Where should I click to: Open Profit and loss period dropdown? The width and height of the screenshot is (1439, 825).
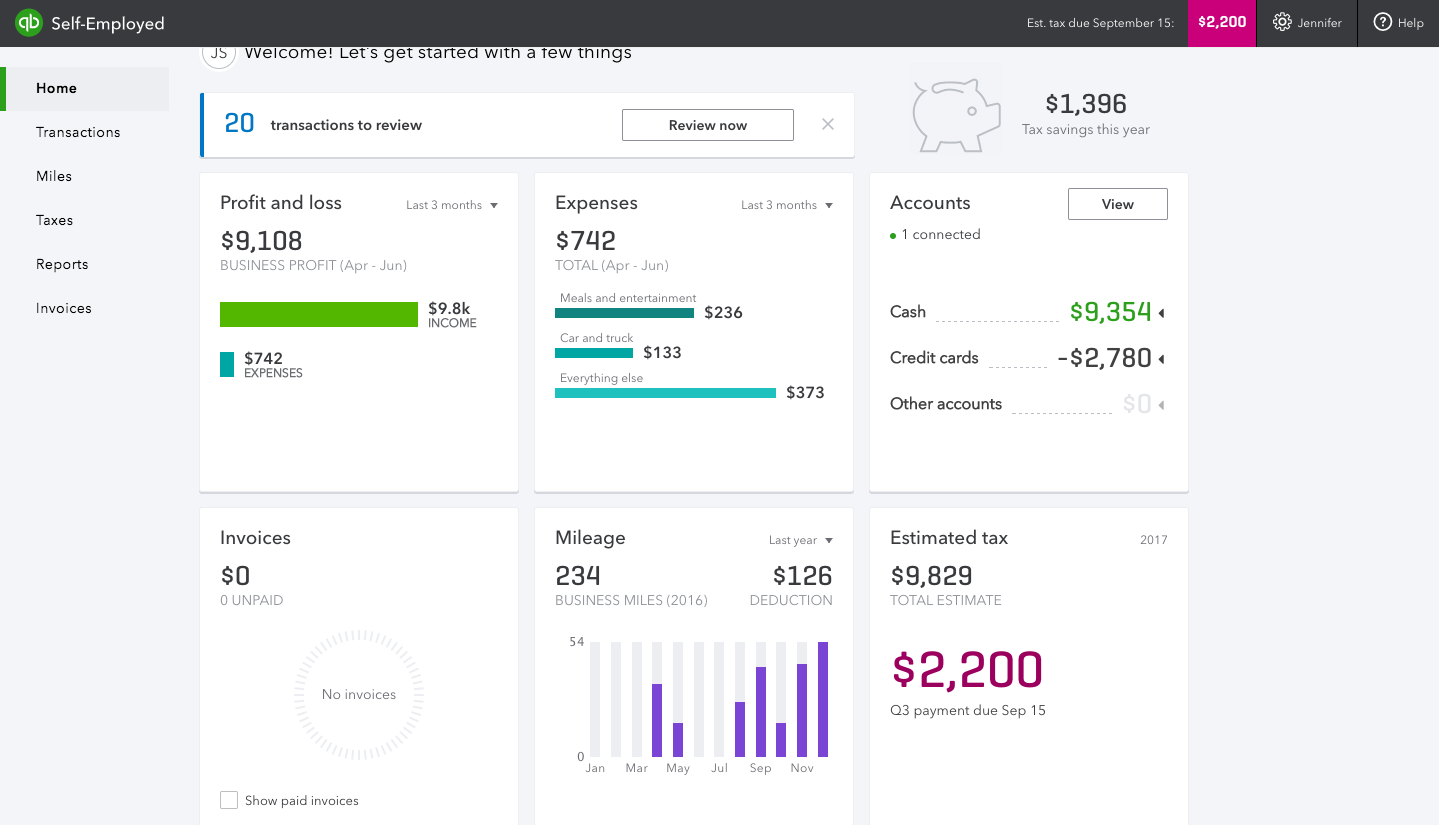tap(451, 205)
